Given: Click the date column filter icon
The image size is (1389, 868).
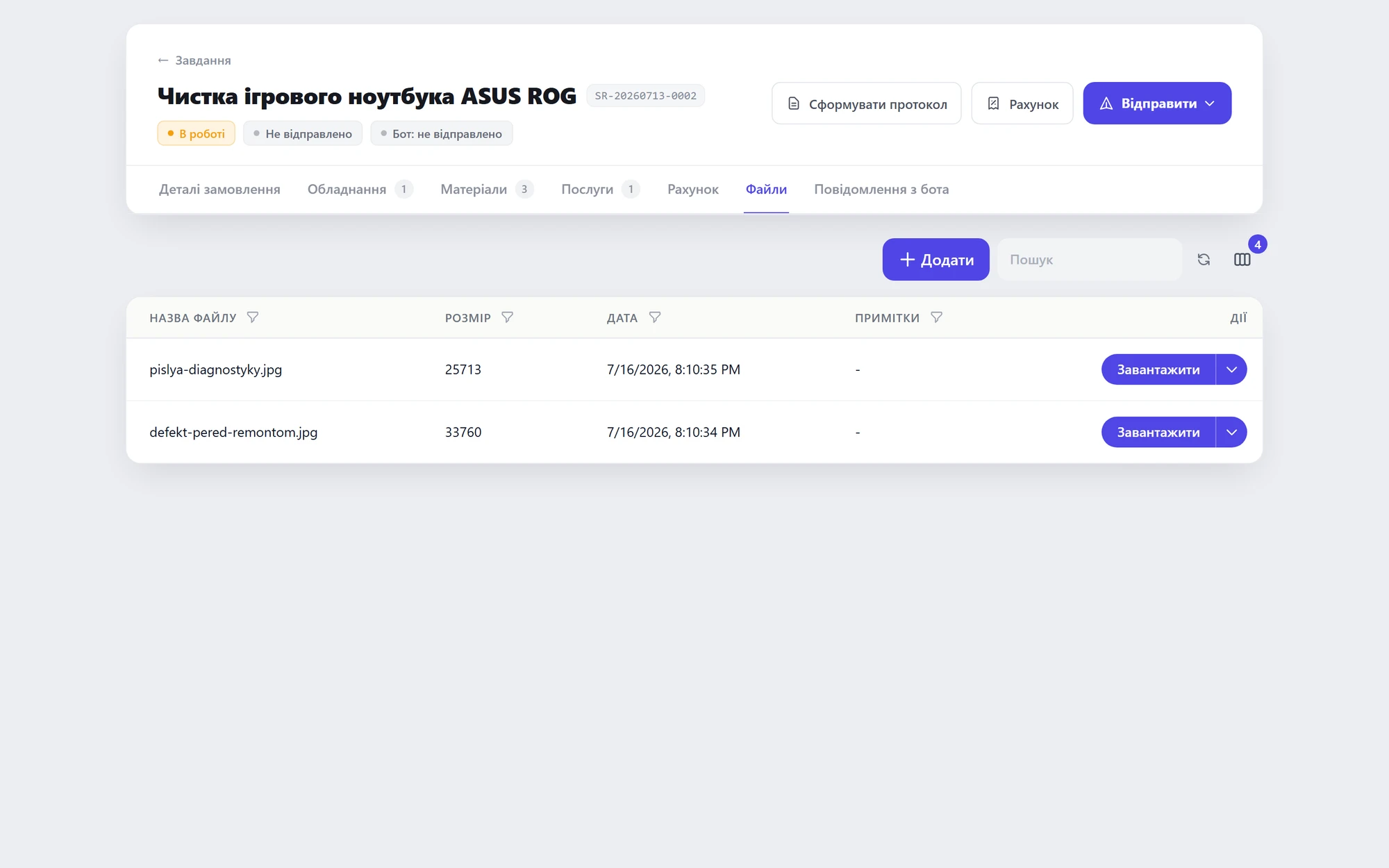Looking at the screenshot, I should tap(655, 317).
